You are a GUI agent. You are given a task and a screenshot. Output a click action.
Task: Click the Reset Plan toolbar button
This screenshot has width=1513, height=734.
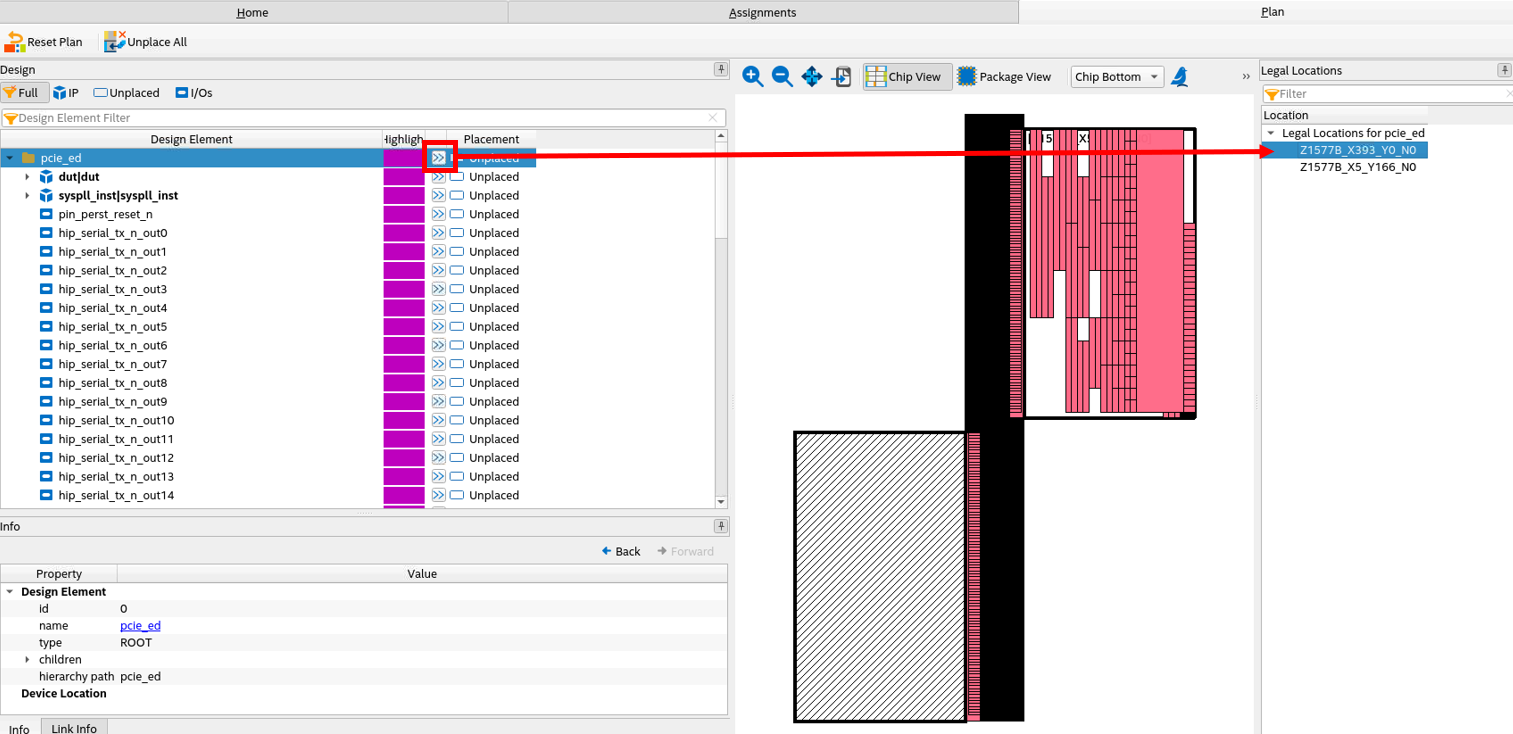tap(44, 42)
